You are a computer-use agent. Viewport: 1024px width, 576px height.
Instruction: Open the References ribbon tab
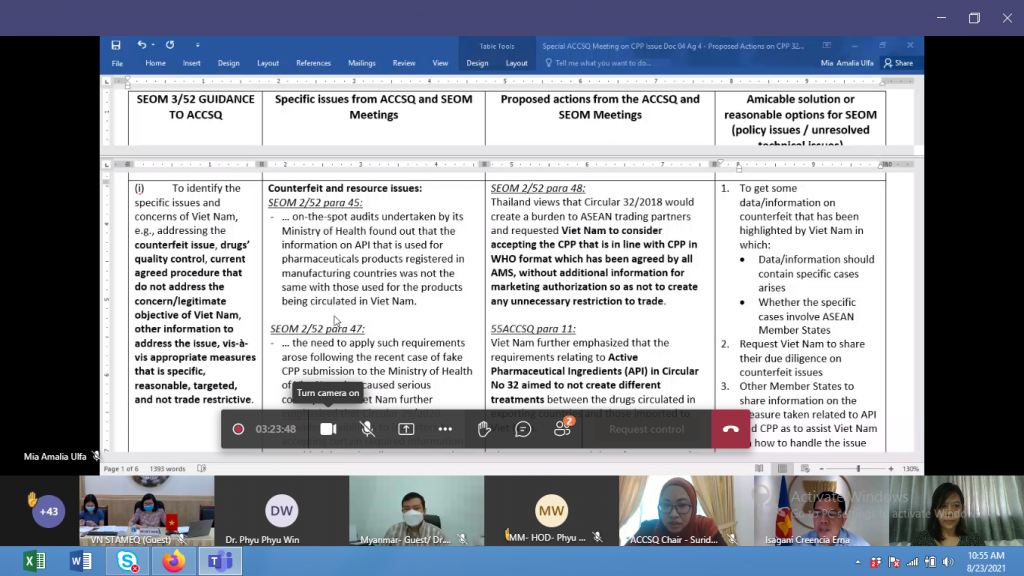[x=313, y=63]
